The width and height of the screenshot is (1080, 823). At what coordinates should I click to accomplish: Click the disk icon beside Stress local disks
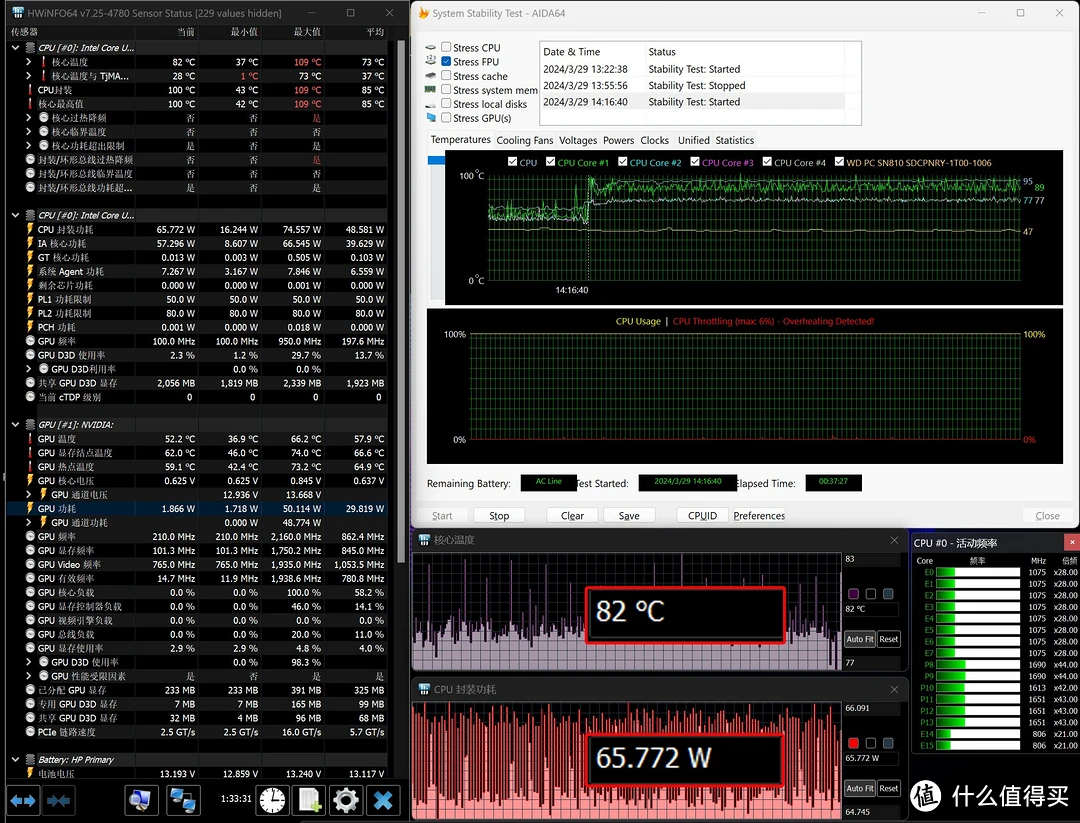(x=431, y=104)
